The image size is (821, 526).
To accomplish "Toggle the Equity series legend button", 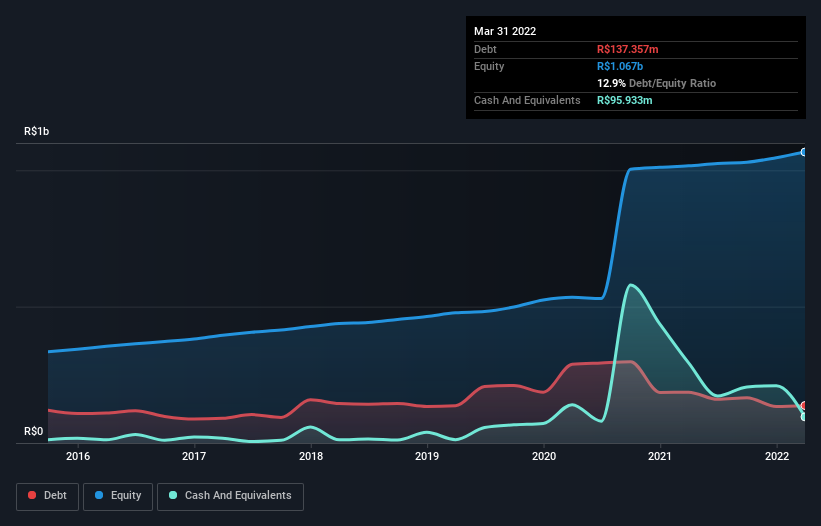I will 118,496.
